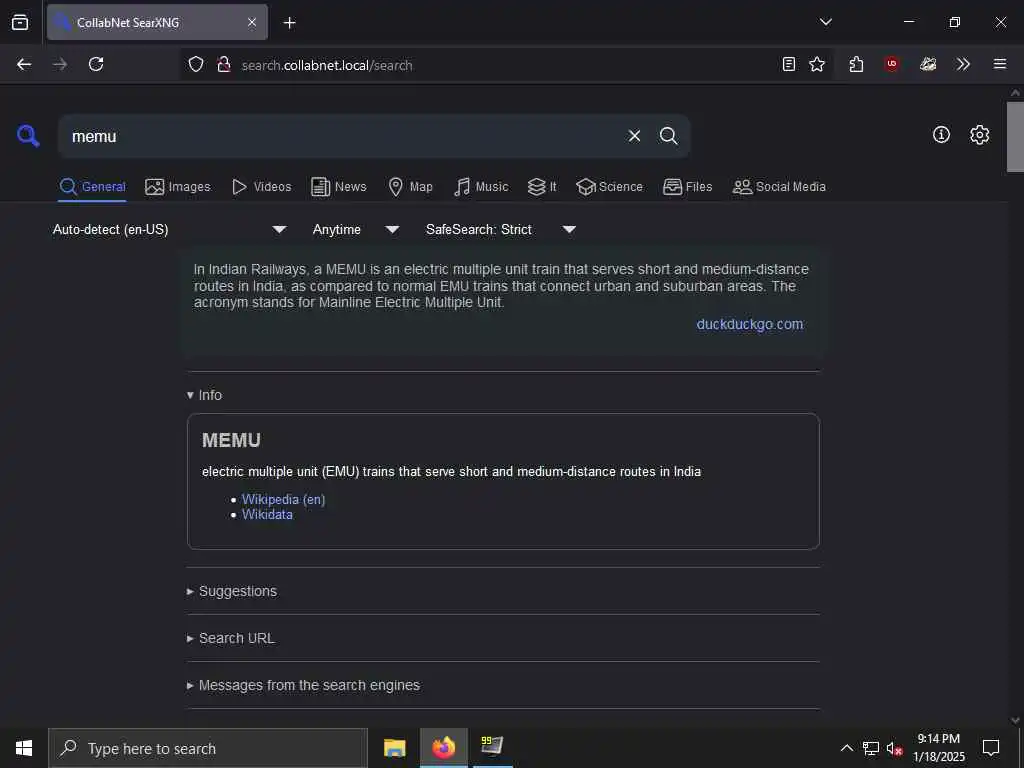Switch to Music tab
Screen dimensions: 1024x768
[x=481, y=187]
